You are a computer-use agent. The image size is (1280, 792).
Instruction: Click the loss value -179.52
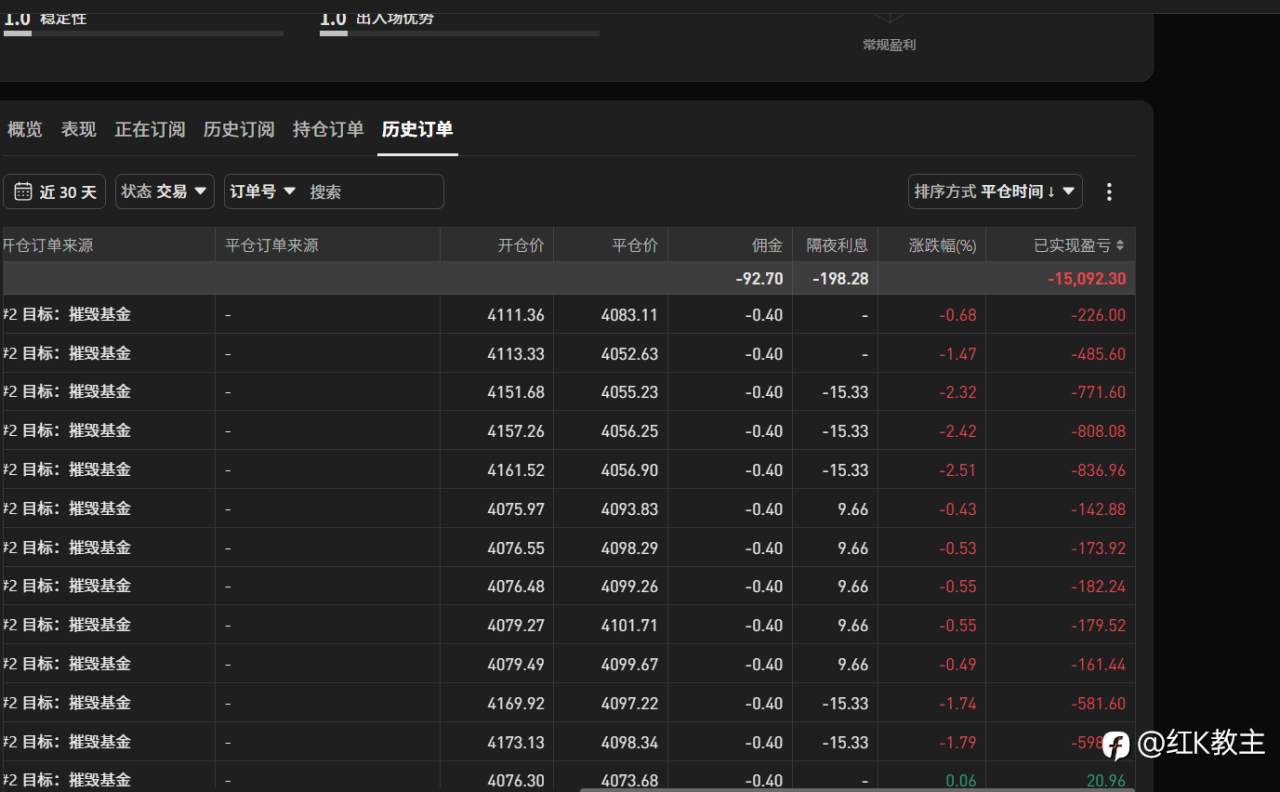click(x=1098, y=625)
